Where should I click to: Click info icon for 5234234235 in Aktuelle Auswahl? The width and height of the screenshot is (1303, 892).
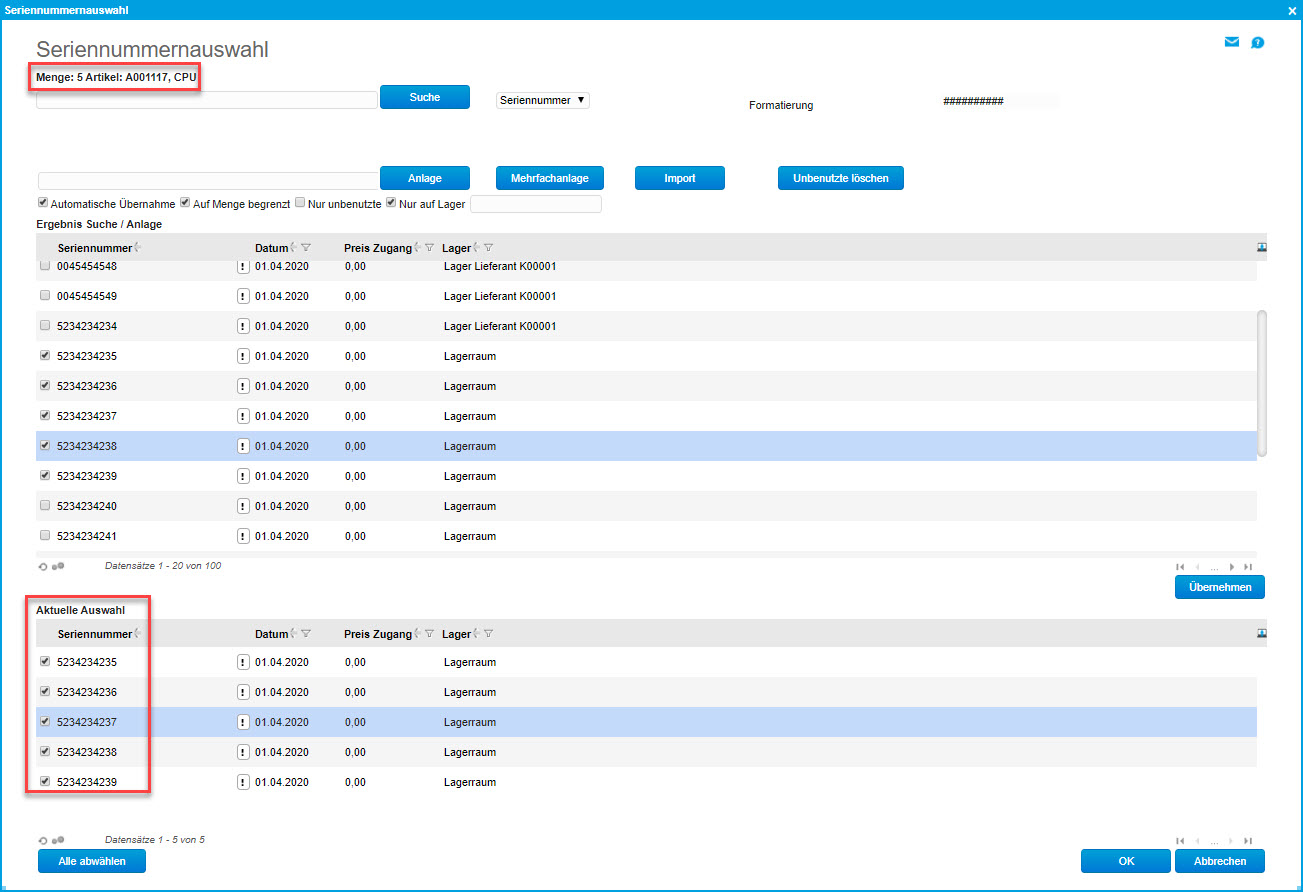pyautogui.click(x=243, y=662)
